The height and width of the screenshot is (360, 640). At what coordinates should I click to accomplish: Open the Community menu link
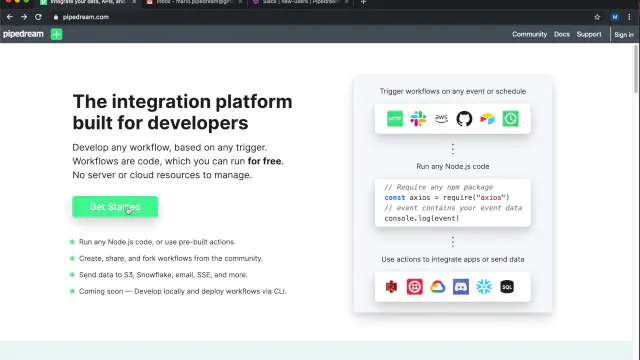(x=529, y=34)
